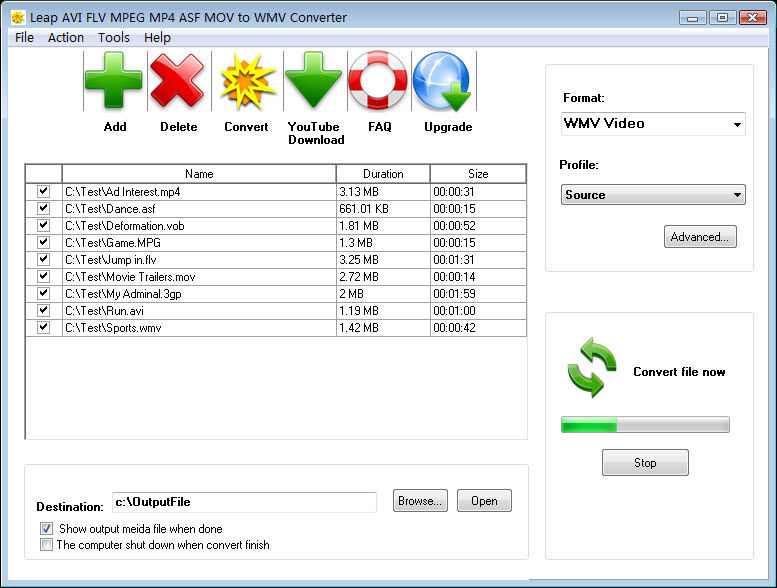This screenshot has height=588, width=777.
Task: Click the Convert file now label
Action: click(679, 372)
